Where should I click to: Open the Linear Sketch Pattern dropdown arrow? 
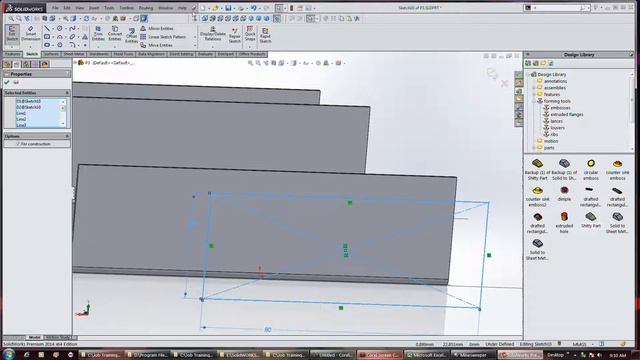click(x=195, y=37)
